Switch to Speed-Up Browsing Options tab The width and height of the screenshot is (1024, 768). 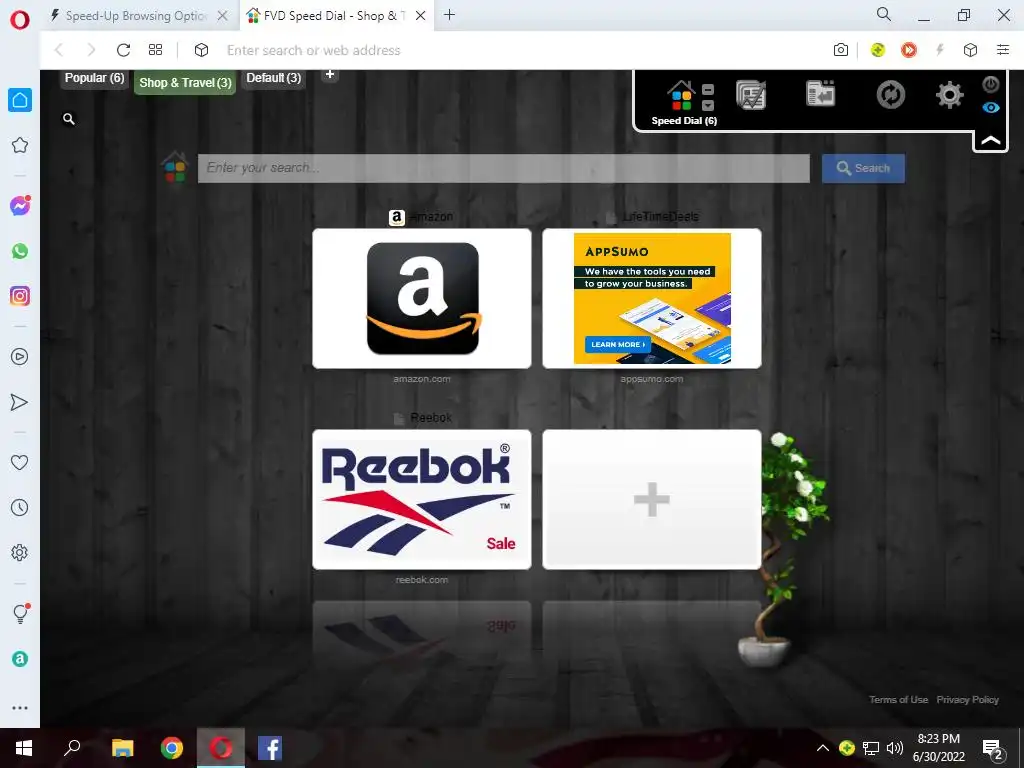click(136, 16)
